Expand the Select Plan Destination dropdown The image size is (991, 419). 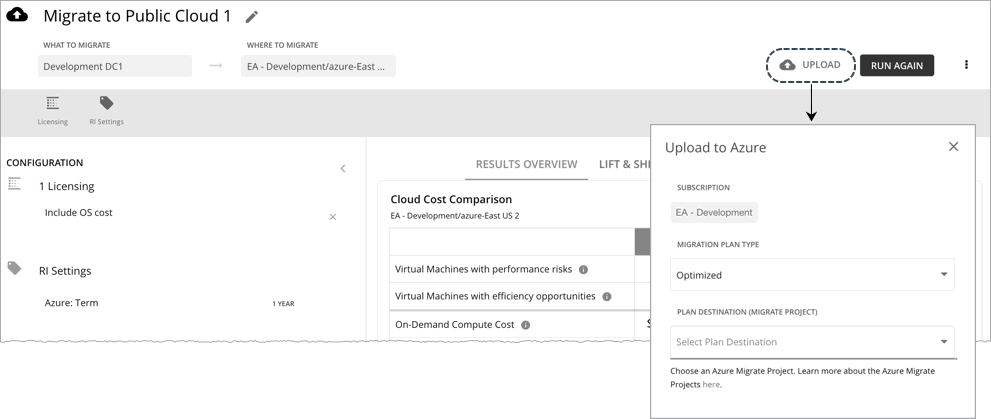click(x=812, y=342)
